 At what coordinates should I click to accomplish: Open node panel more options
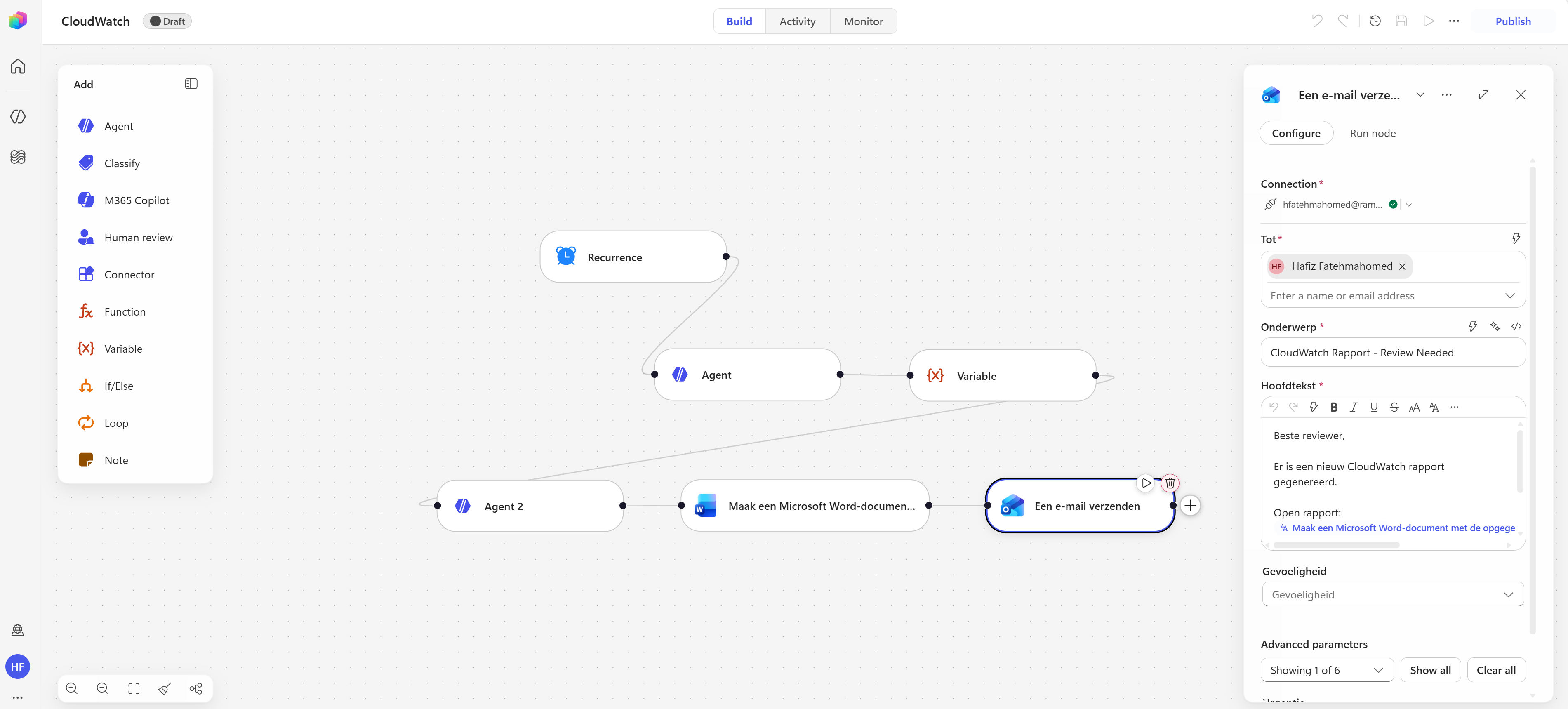click(1447, 95)
